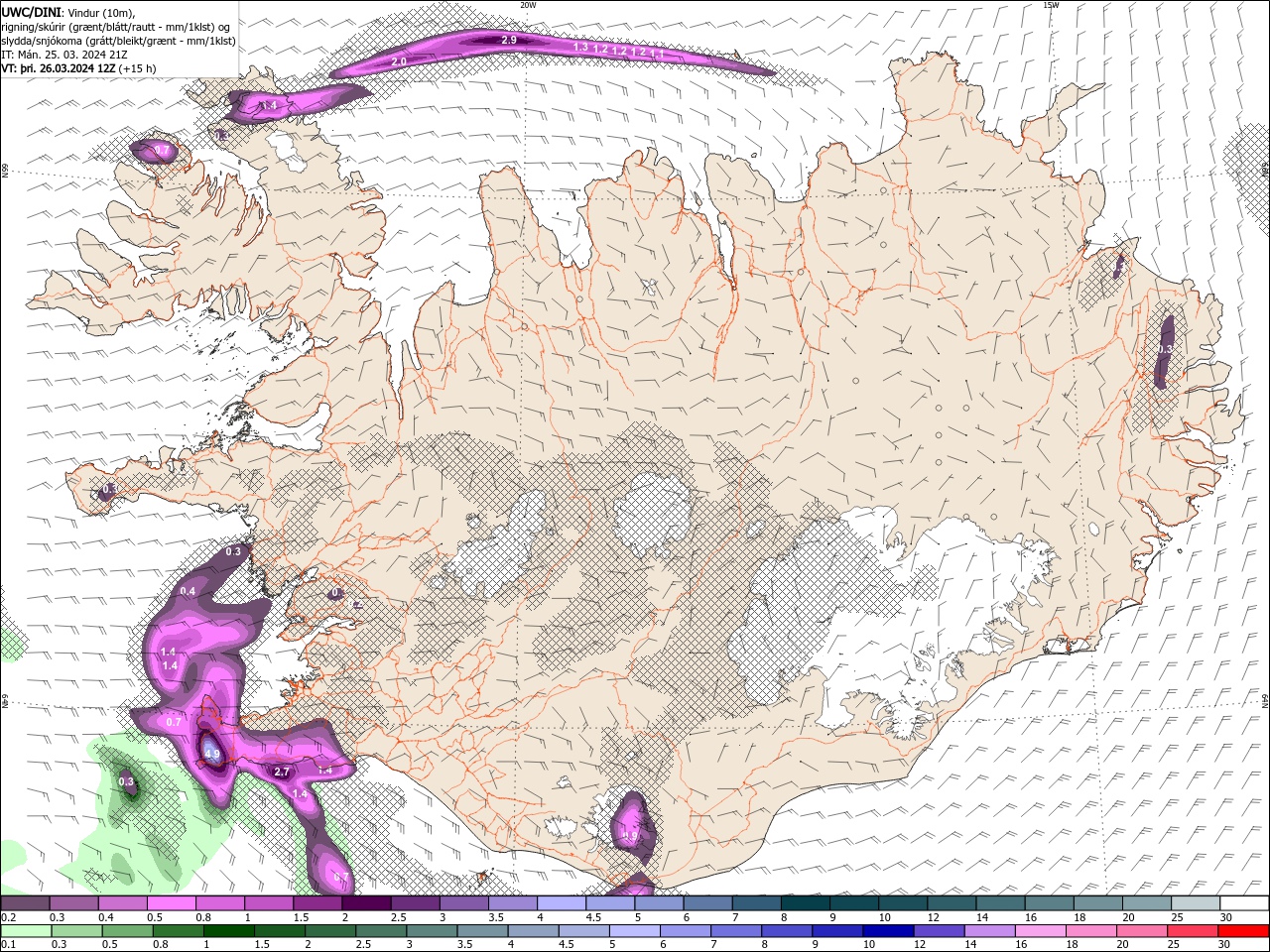1270x952 pixels.
Task: Click the 'slydda/snjókoma' snow legend description line
Action: pyautogui.click(x=118, y=41)
